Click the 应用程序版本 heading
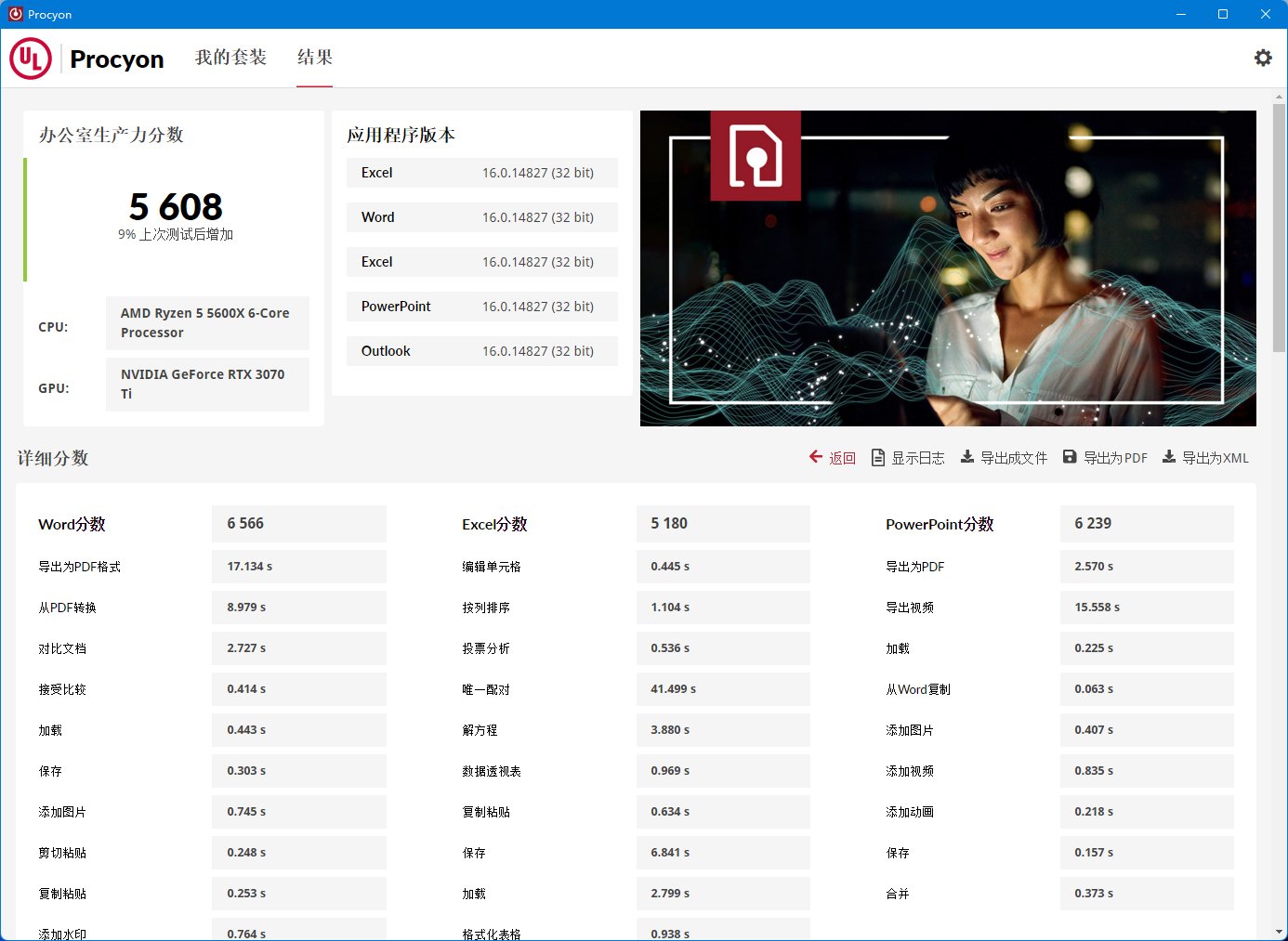 point(401,135)
